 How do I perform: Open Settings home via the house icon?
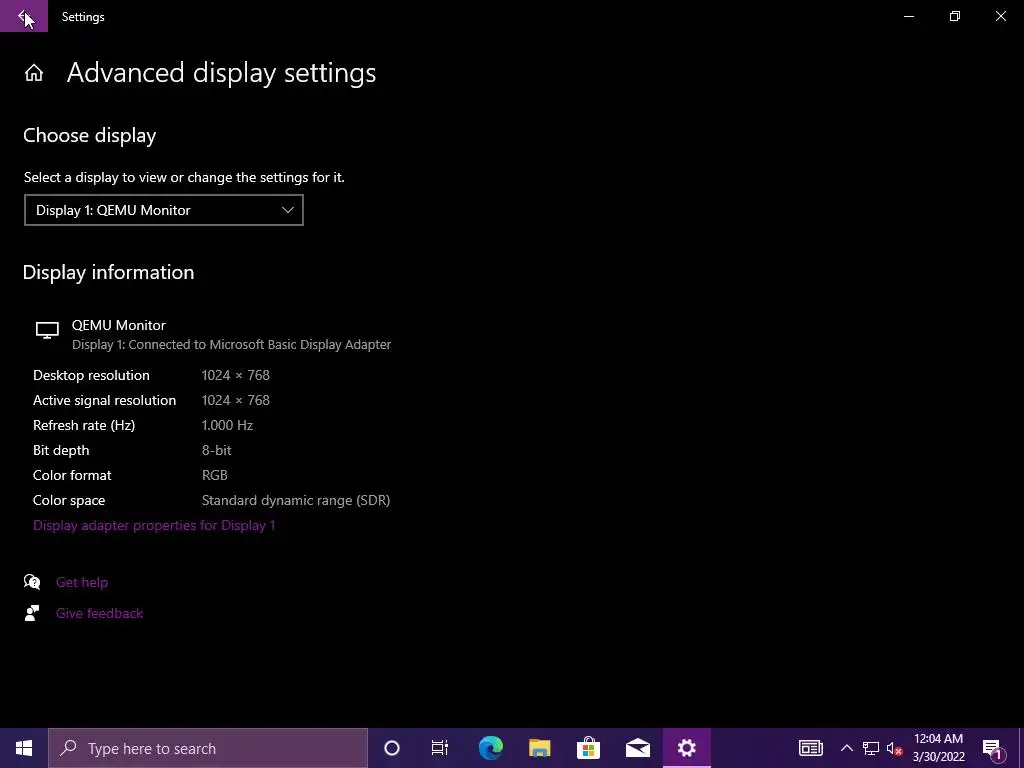tap(34, 73)
